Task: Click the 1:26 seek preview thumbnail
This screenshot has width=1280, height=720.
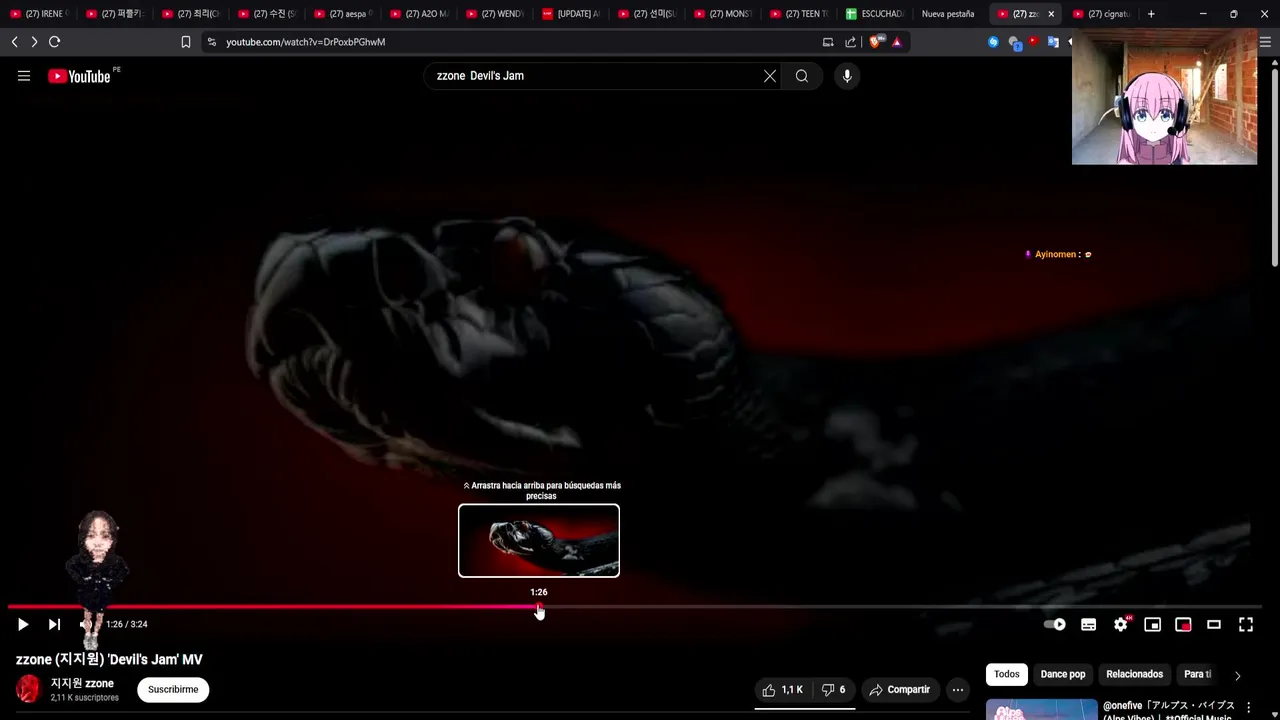Action: (539, 541)
